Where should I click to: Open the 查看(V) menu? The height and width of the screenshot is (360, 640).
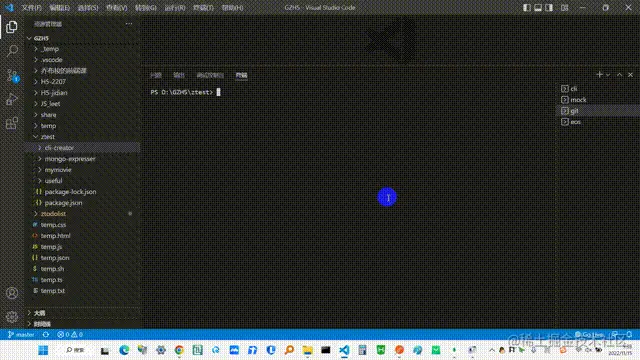pos(117,8)
